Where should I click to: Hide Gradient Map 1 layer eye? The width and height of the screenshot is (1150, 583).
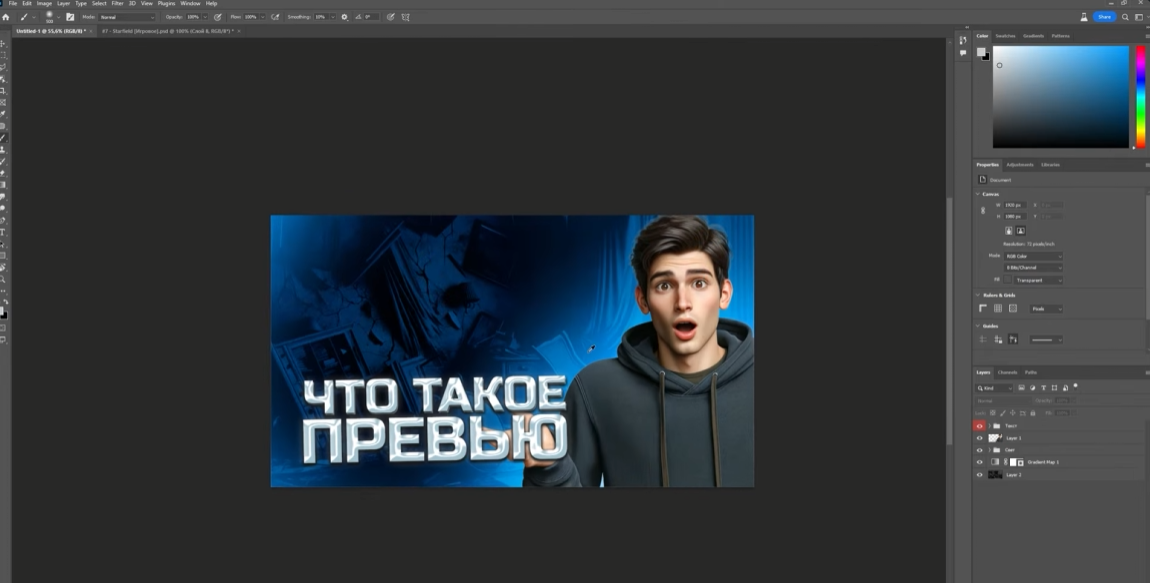[979, 462]
